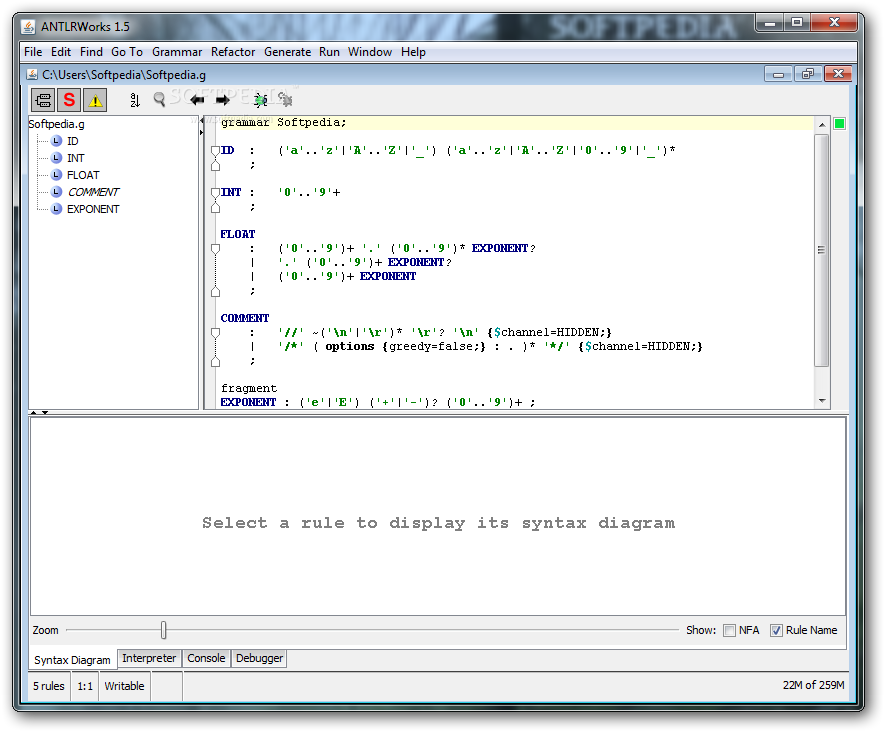Click the '5 rules' status bar entry

pos(49,686)
